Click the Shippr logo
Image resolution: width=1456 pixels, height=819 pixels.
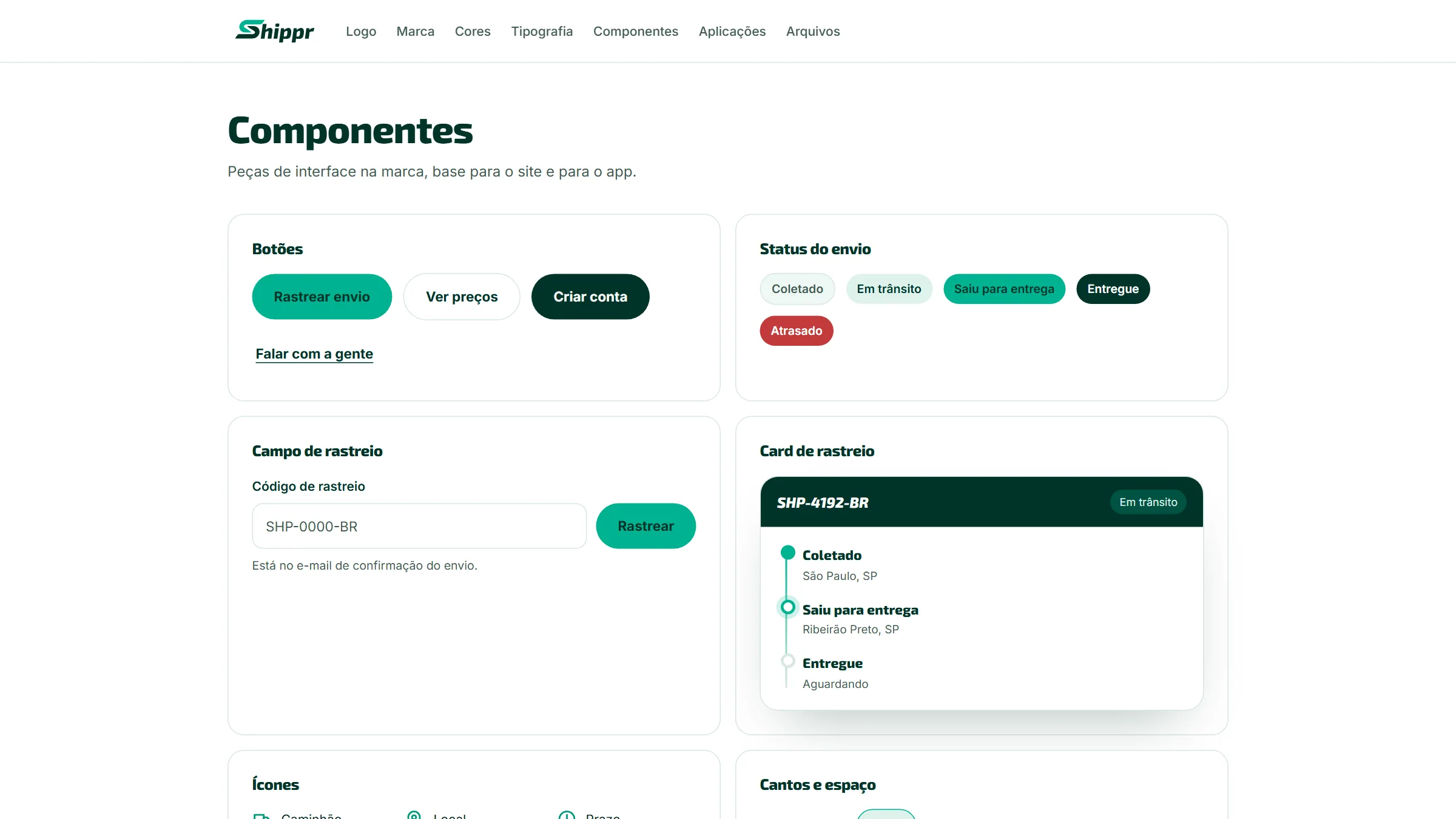tap(275, 31)
